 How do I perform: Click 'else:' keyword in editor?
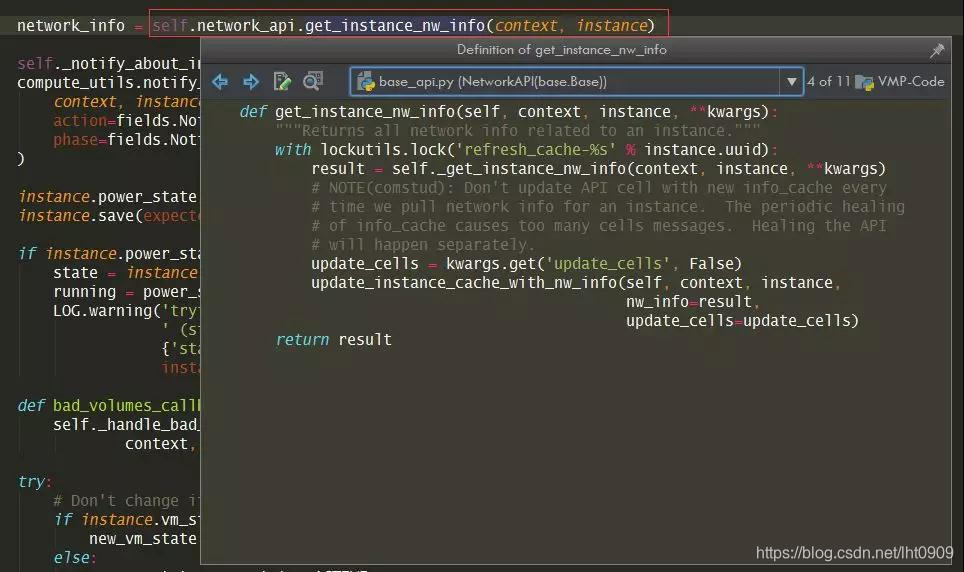[74, 557]
